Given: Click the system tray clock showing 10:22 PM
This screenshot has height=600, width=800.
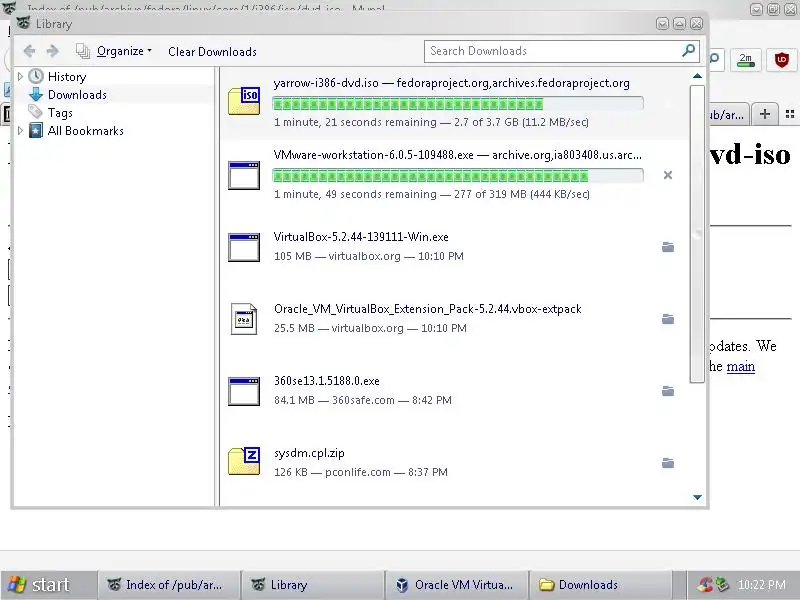Looking at the screenshot, I should 761,585.
